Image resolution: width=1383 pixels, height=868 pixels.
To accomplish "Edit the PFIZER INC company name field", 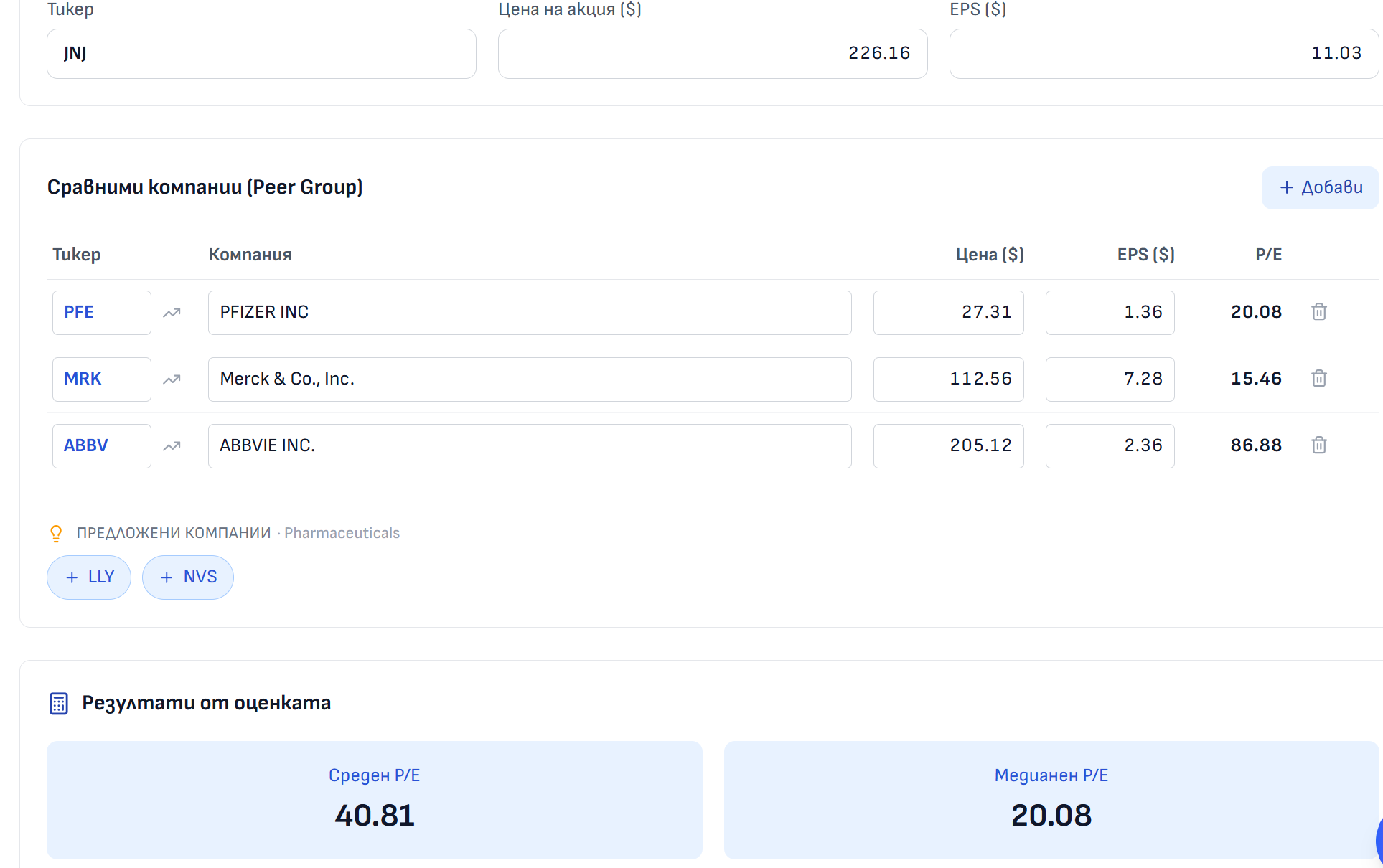I will click(x=530, y=313).
